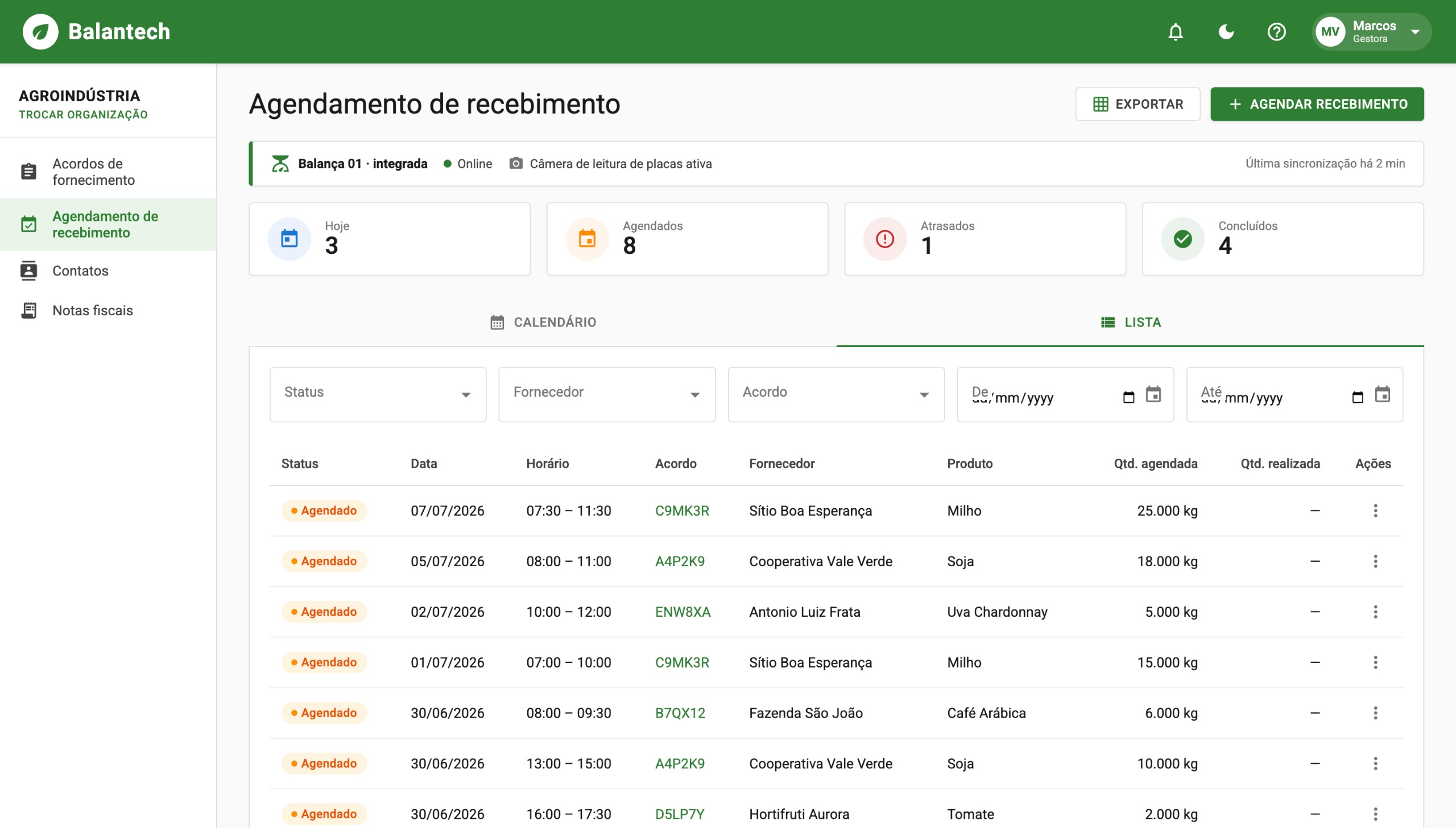
Task: Open the Status filter dropdown
Action: (x=378, y=394)
